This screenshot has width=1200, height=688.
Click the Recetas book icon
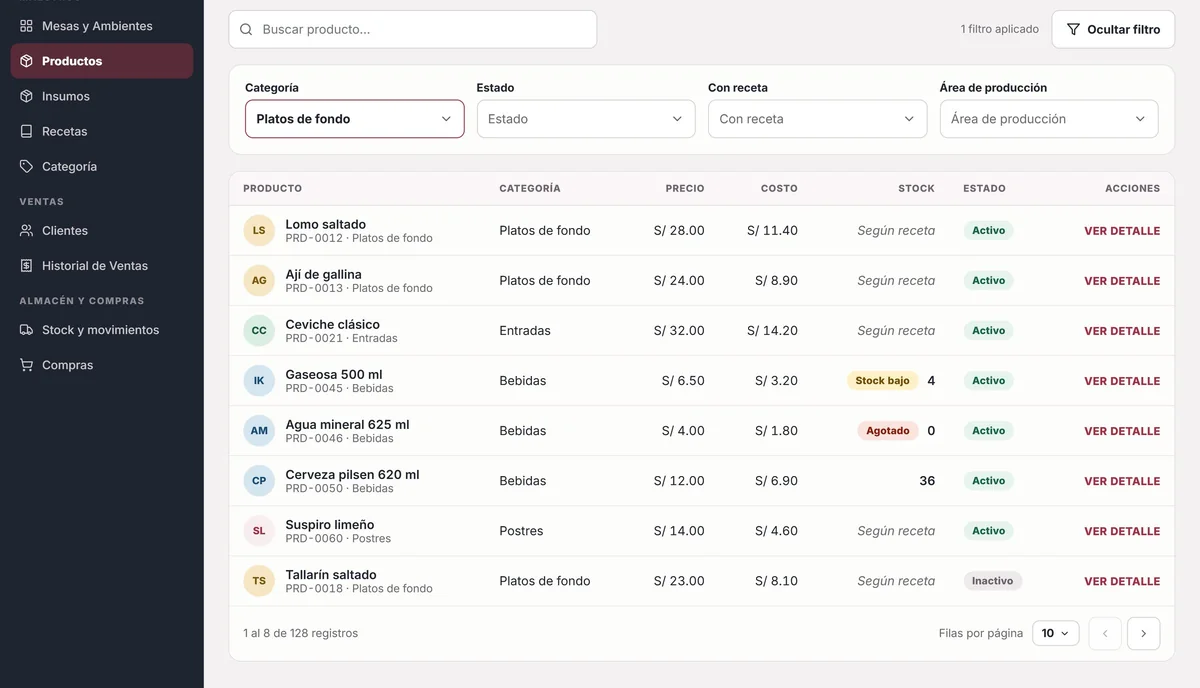pos(26,131)
